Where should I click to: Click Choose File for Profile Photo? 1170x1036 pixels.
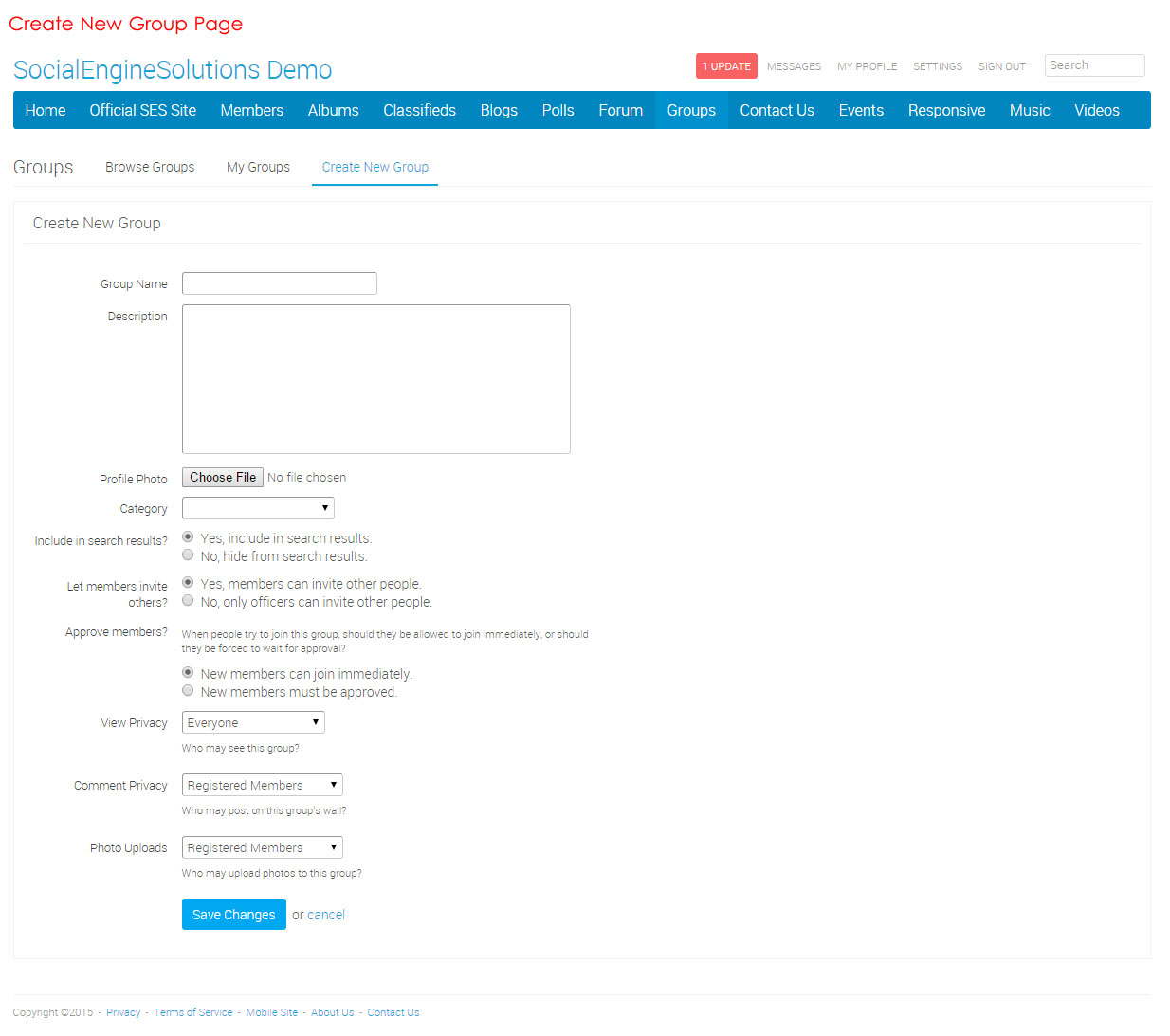[x=223, y=478]
